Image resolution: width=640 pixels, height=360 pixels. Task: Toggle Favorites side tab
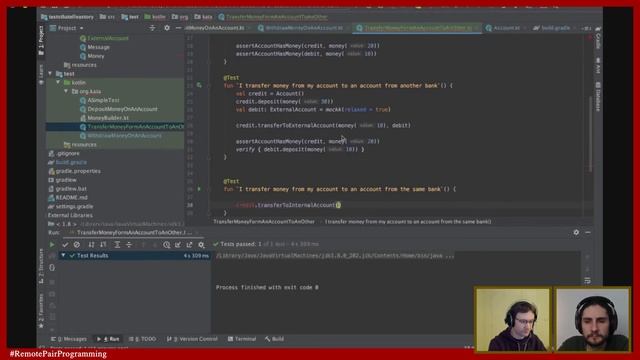pos(41,311)
